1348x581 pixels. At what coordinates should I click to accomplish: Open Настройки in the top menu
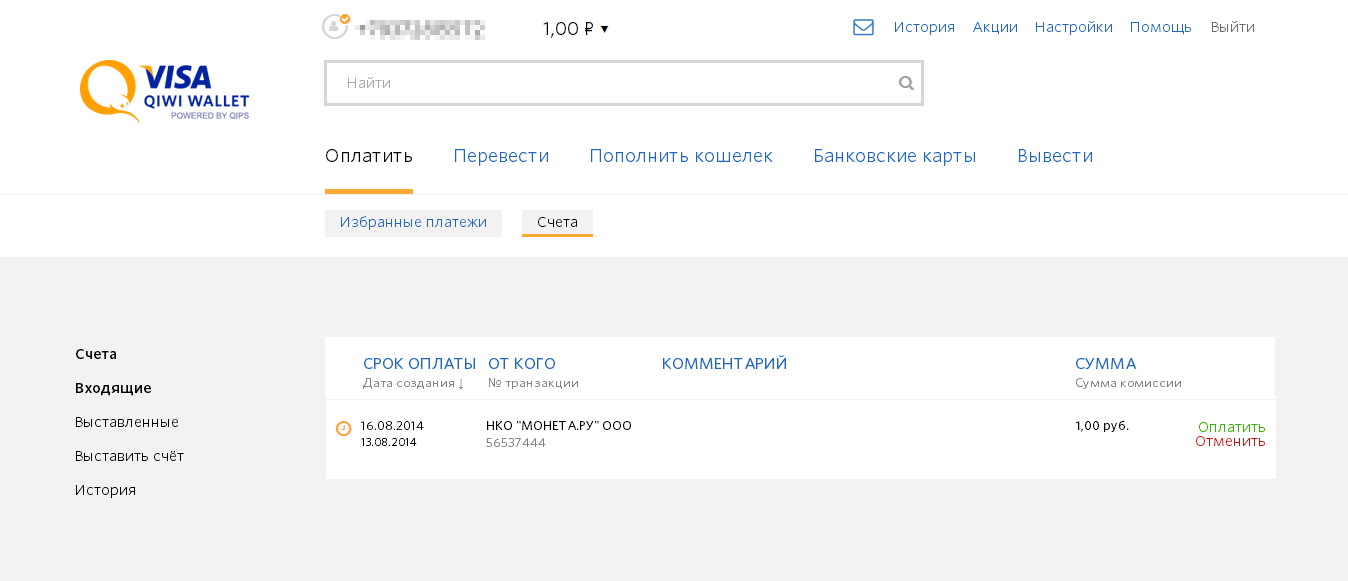pos(1074,27)
